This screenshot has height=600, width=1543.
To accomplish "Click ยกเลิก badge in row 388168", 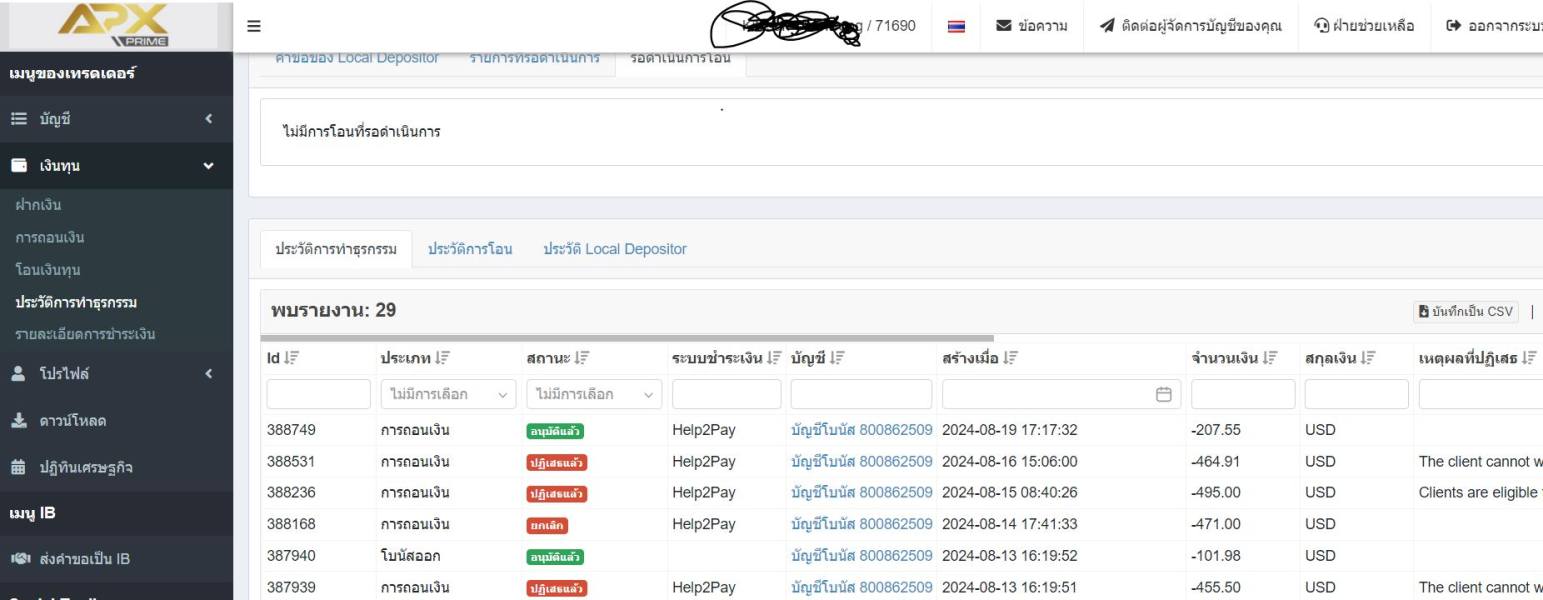I will click(x=547, y=526).
